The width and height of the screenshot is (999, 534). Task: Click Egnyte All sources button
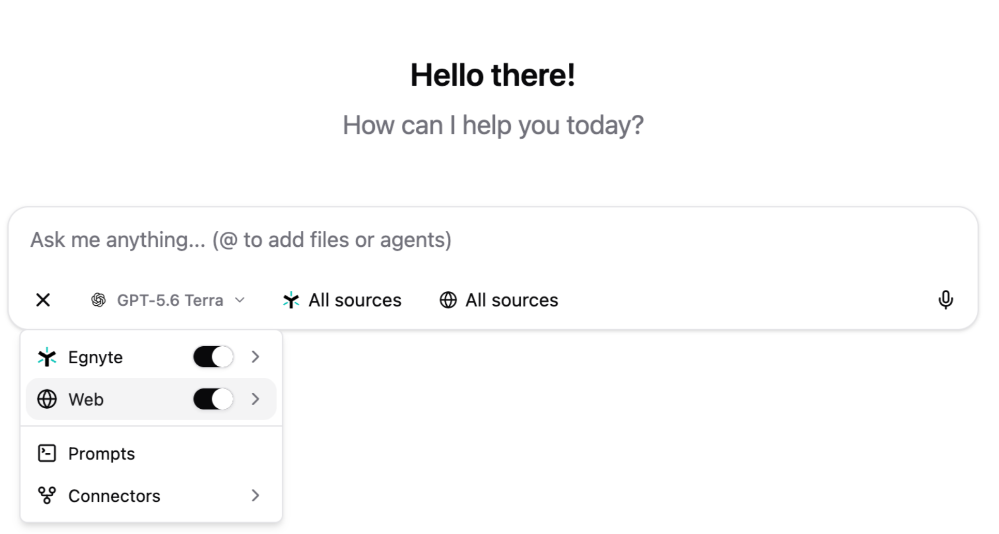342,300
